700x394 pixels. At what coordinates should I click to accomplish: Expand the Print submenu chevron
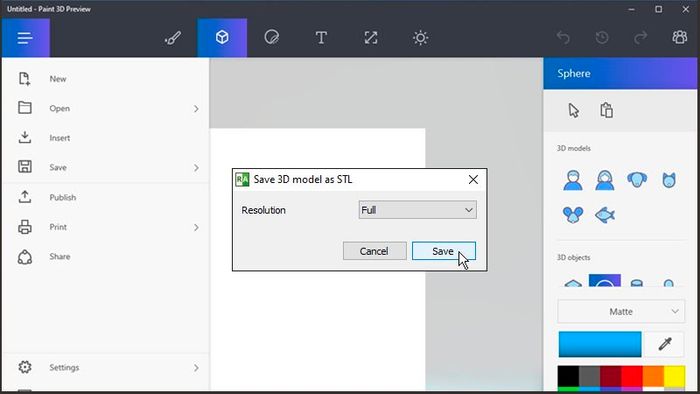point(196,228)
